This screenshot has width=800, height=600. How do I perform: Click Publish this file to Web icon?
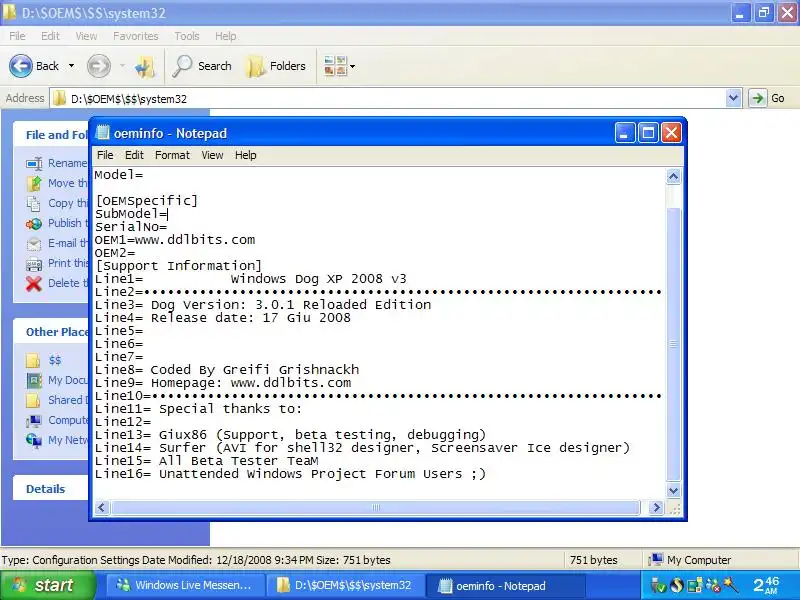34,223
